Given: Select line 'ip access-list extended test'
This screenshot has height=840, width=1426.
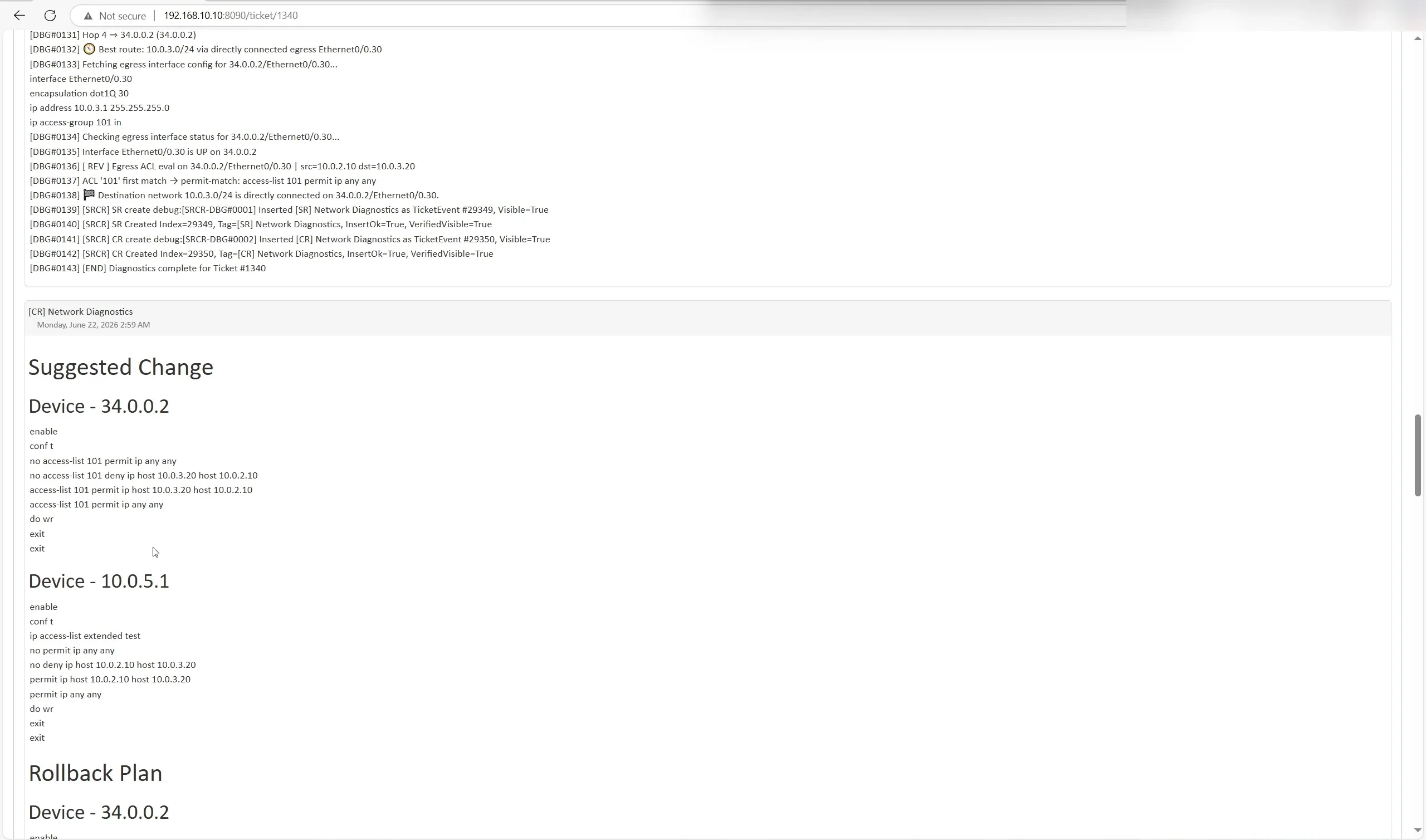Looking at the screenshot, I should click(x=85, y=636).
